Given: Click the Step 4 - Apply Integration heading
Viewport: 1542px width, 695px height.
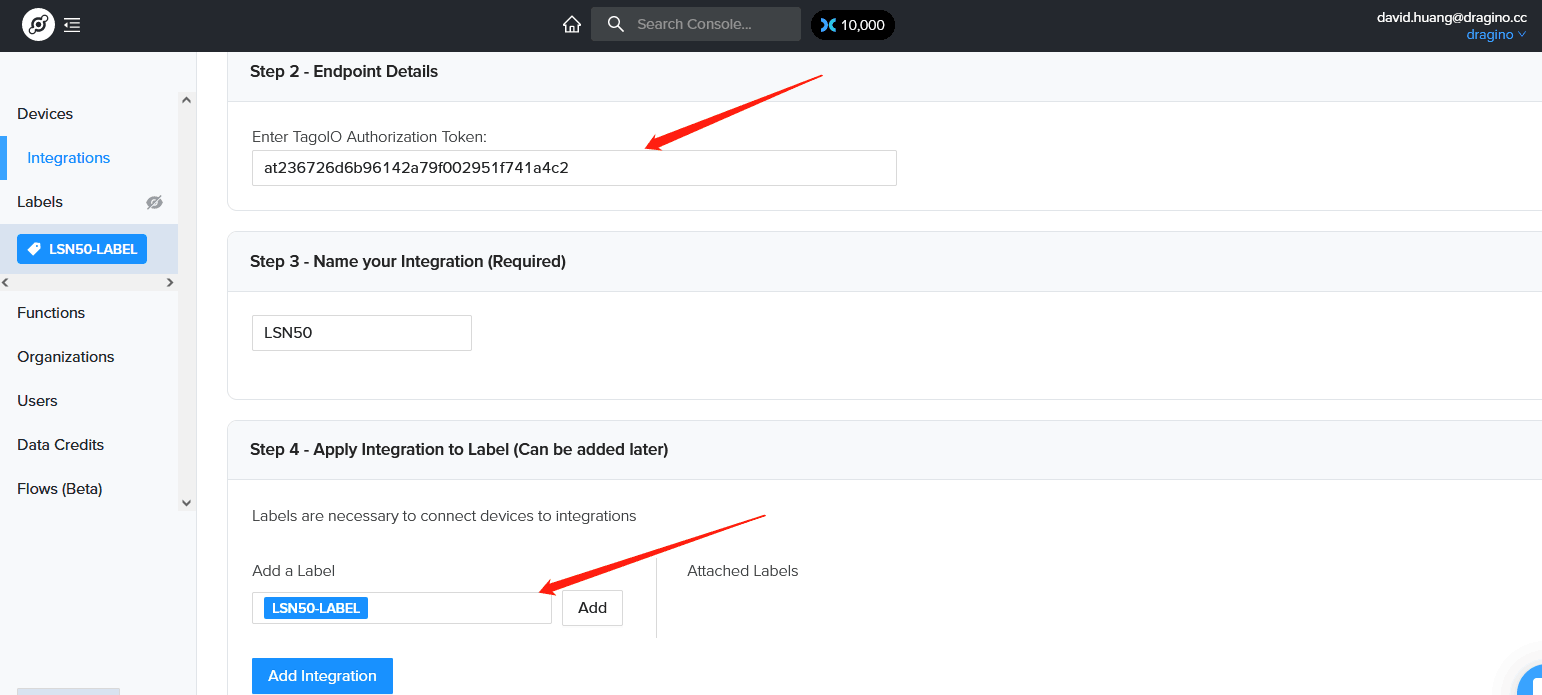Looking at the screenshot, I should [459, 449].
